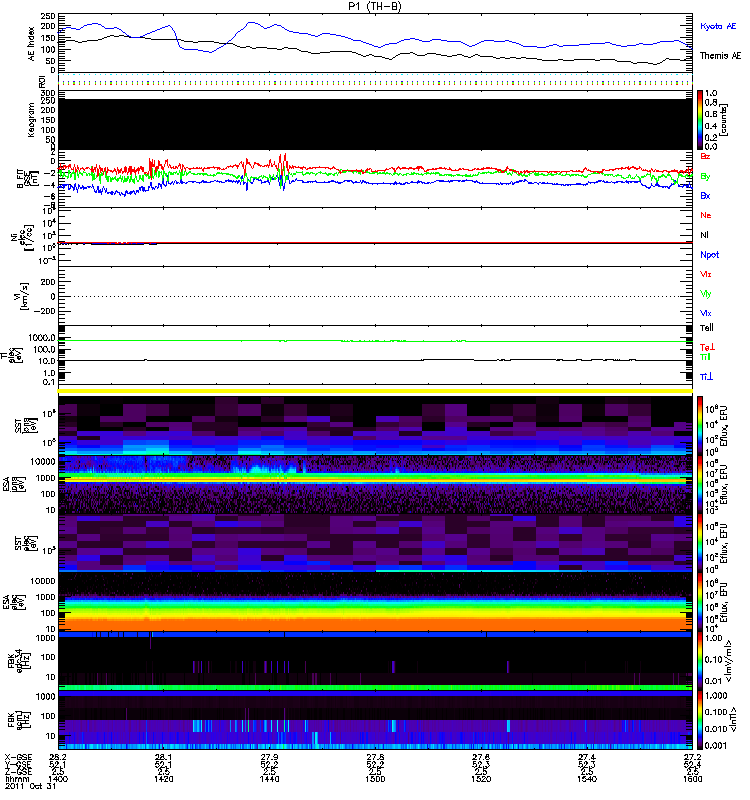Screen dimensions: 750x800
Task: Click the B FIT spike near 1440
Action: point(284,163)
